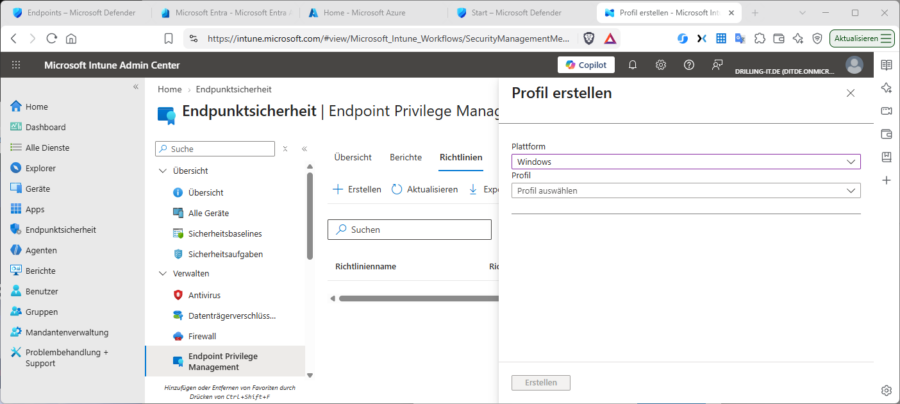Switch to Microsoft Entra browser tab
The width and height of the screenshot is (900, 404).
226,13
